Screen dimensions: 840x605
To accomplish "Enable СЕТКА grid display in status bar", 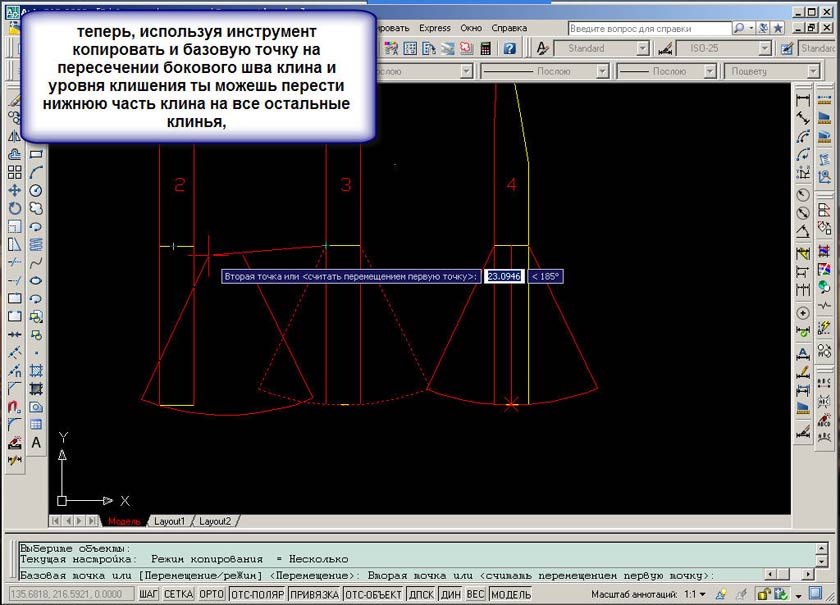I will pyautogui.click(x=179, y=594).
